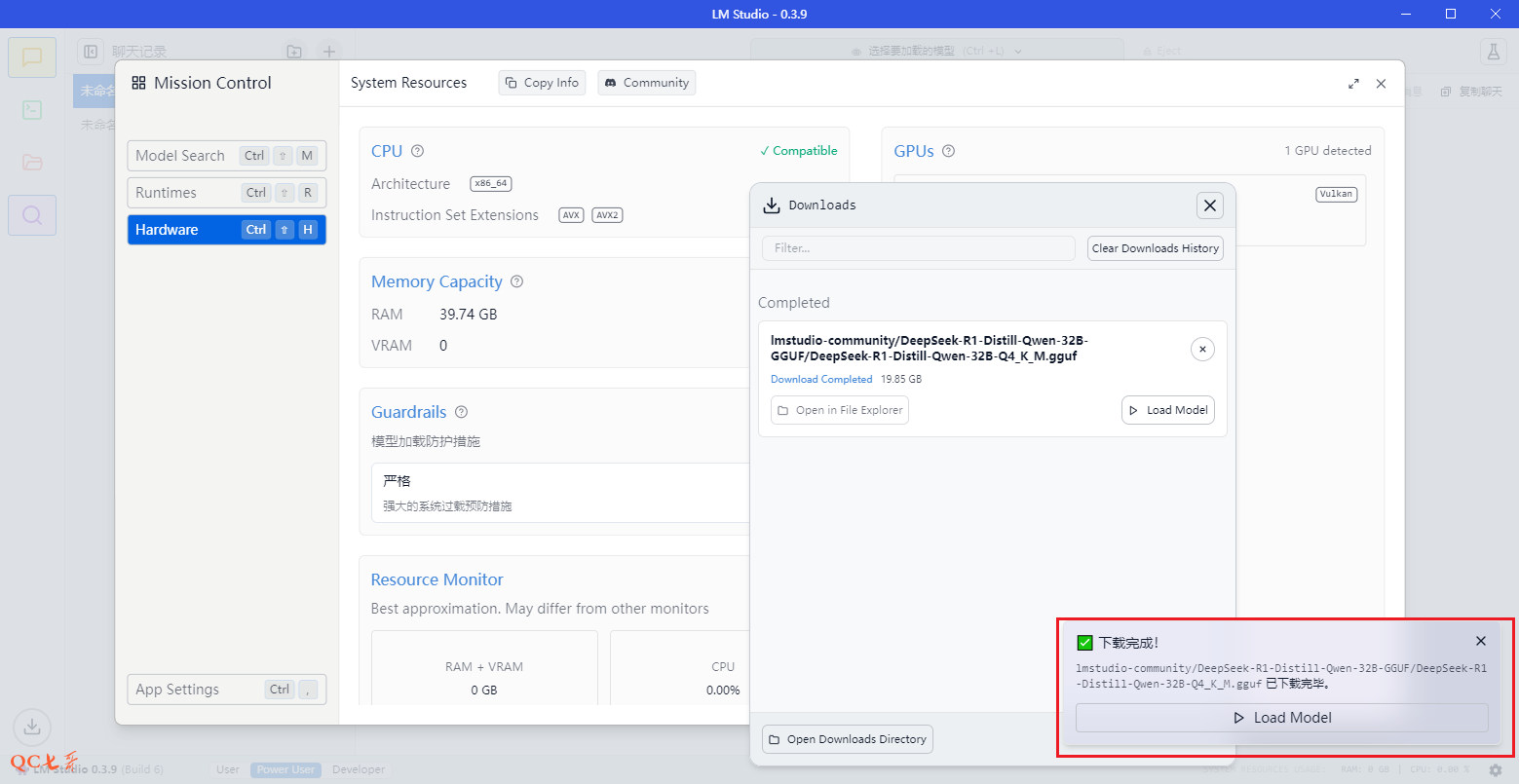
Task: Open the model selector dropdown at top
Action: 936,51
